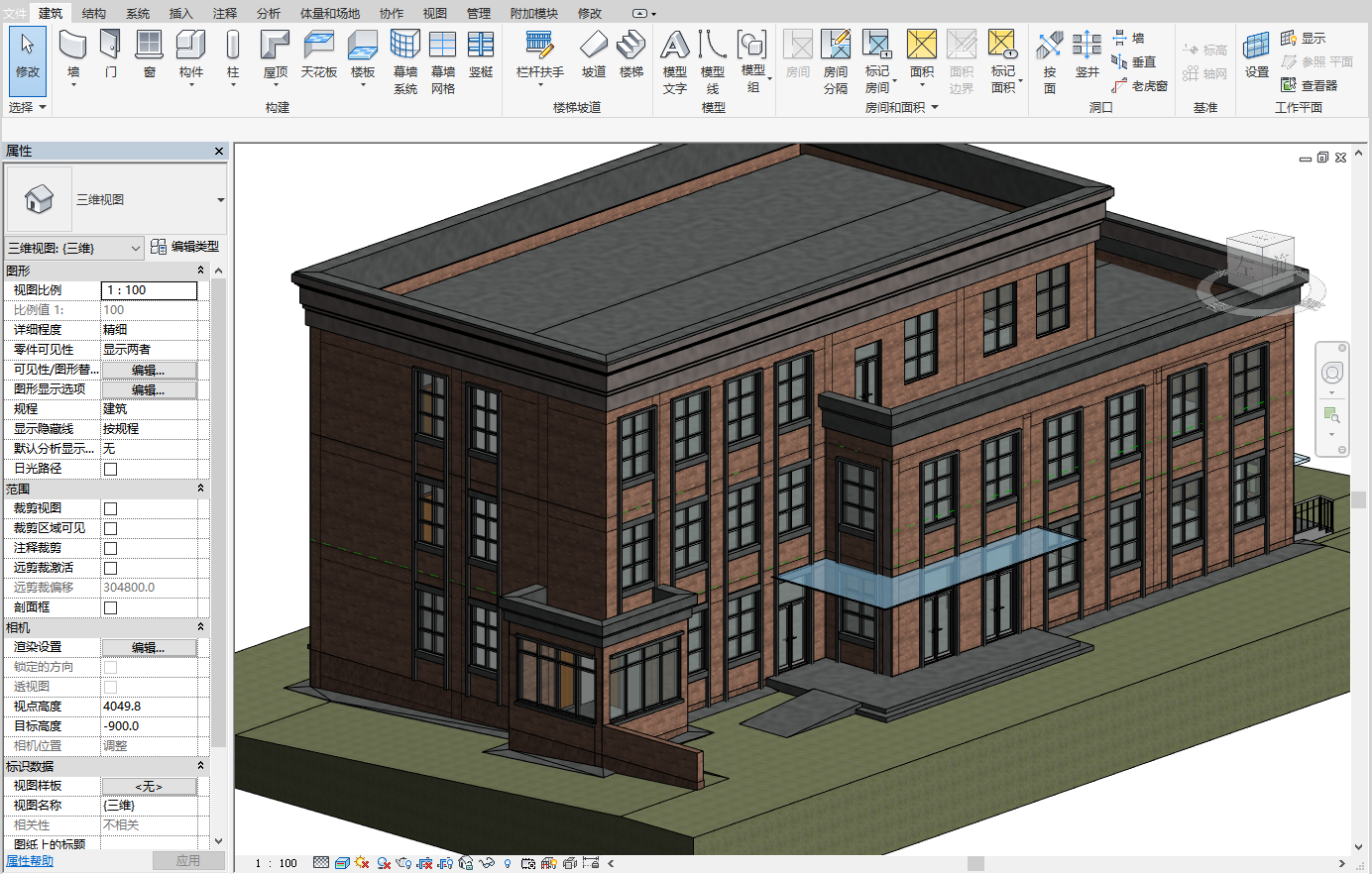This screenshot has height=874, width=1372.
Task: Toggle crop view icon in view control bar
Action: [x=424, y=863]
